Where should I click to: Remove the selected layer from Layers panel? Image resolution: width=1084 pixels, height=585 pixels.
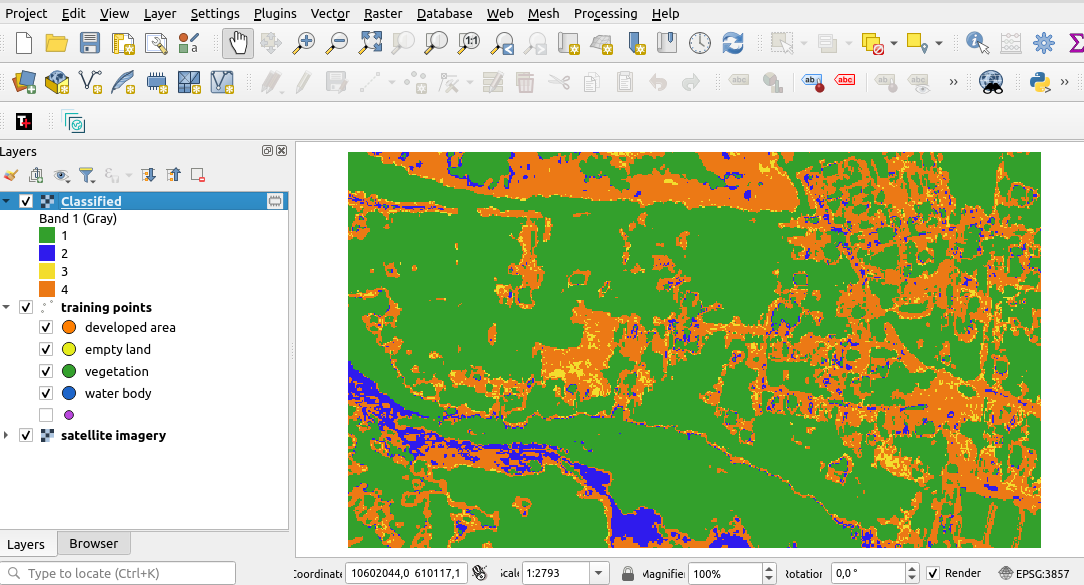tap(197, 175)
